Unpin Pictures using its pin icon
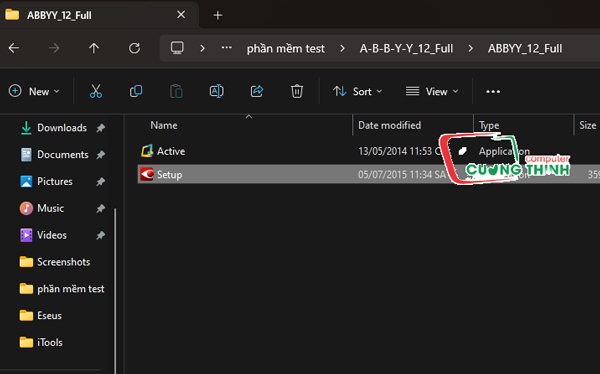Image resolution: width=600 pixels, height=374 pixels. pos(101,181)
